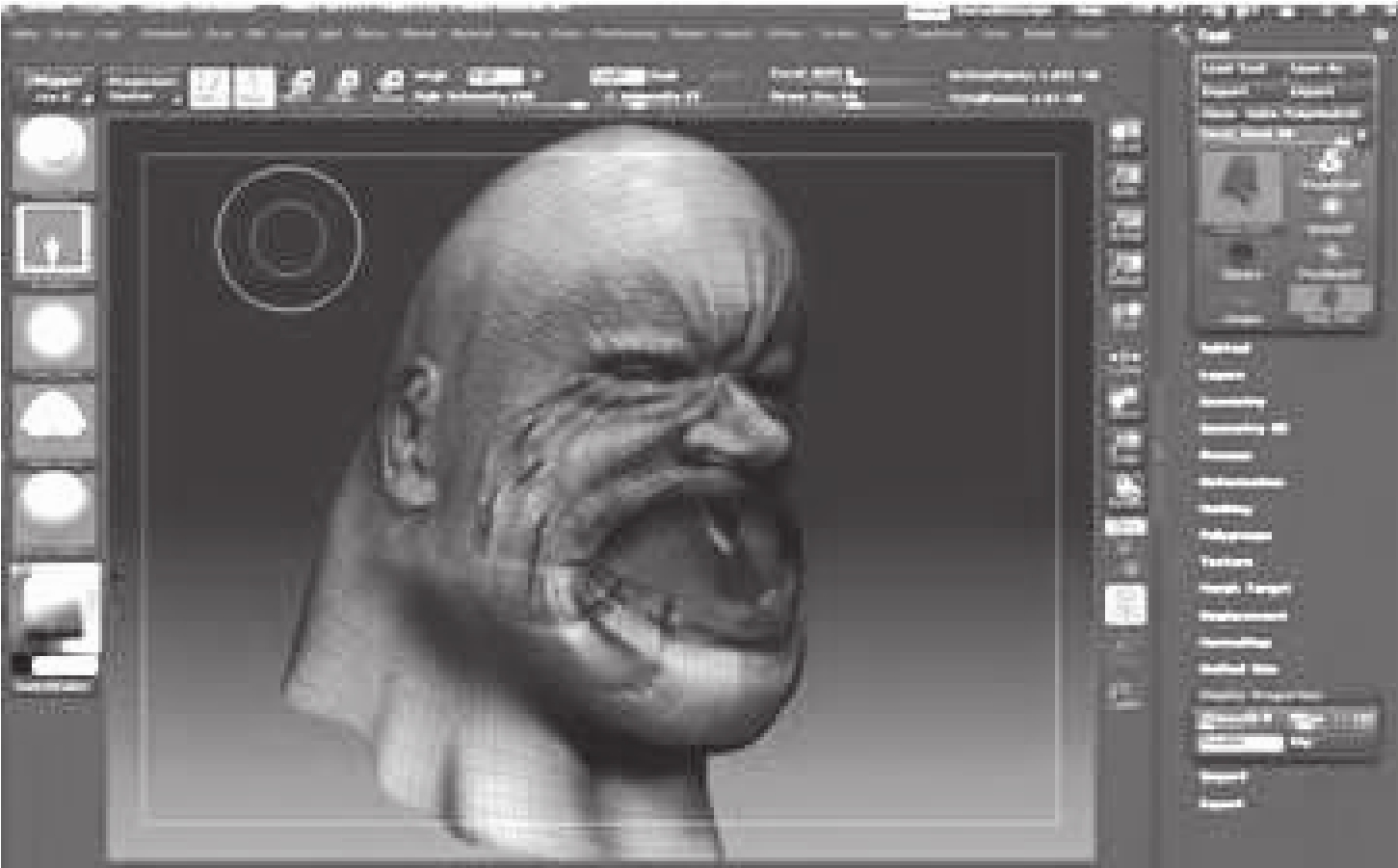
Task: Expand the SubTool subpalette
Action: [x=1225, y=348]
